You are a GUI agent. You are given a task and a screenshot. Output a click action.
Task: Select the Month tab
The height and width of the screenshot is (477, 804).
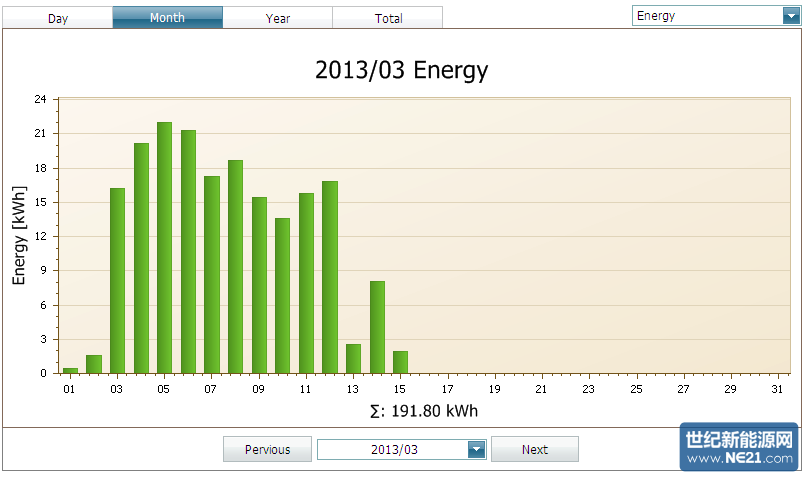pos(167,18)
